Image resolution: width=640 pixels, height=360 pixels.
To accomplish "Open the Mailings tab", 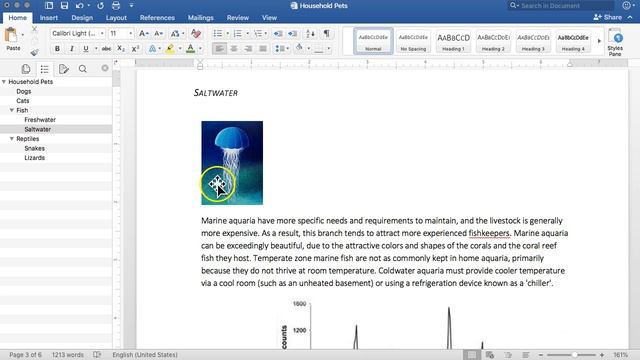I will (x=200, y=18).
